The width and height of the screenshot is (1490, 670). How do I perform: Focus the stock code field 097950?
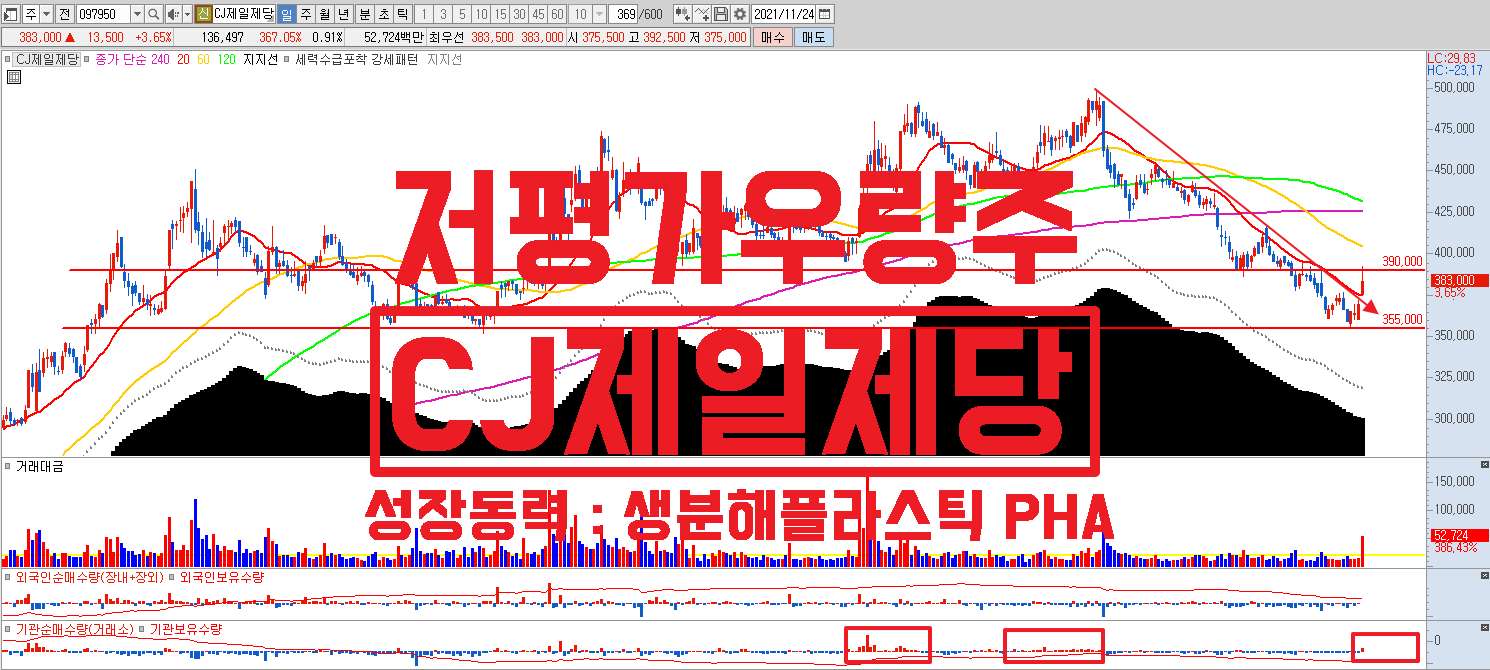click(102, 14)
